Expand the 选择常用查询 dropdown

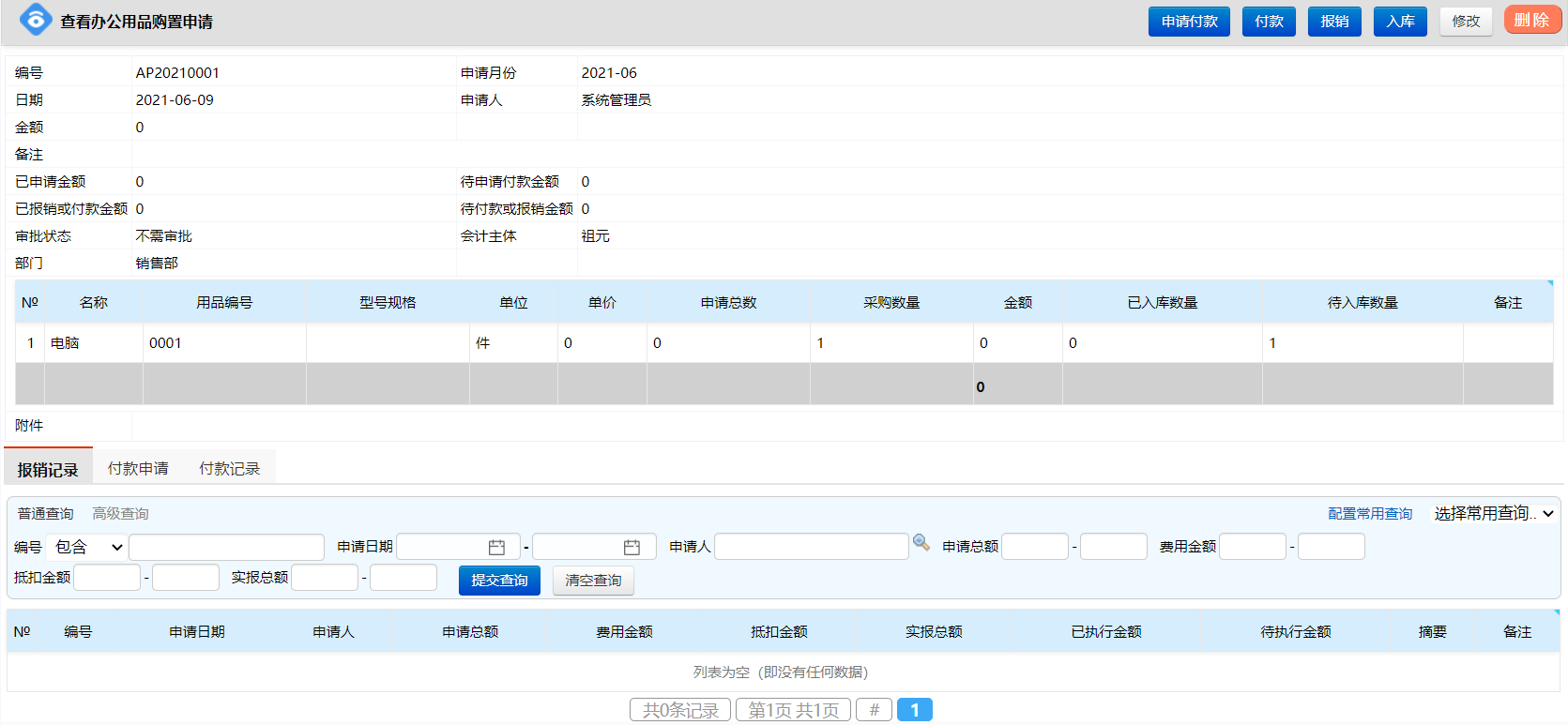[x=1493, y=513]
